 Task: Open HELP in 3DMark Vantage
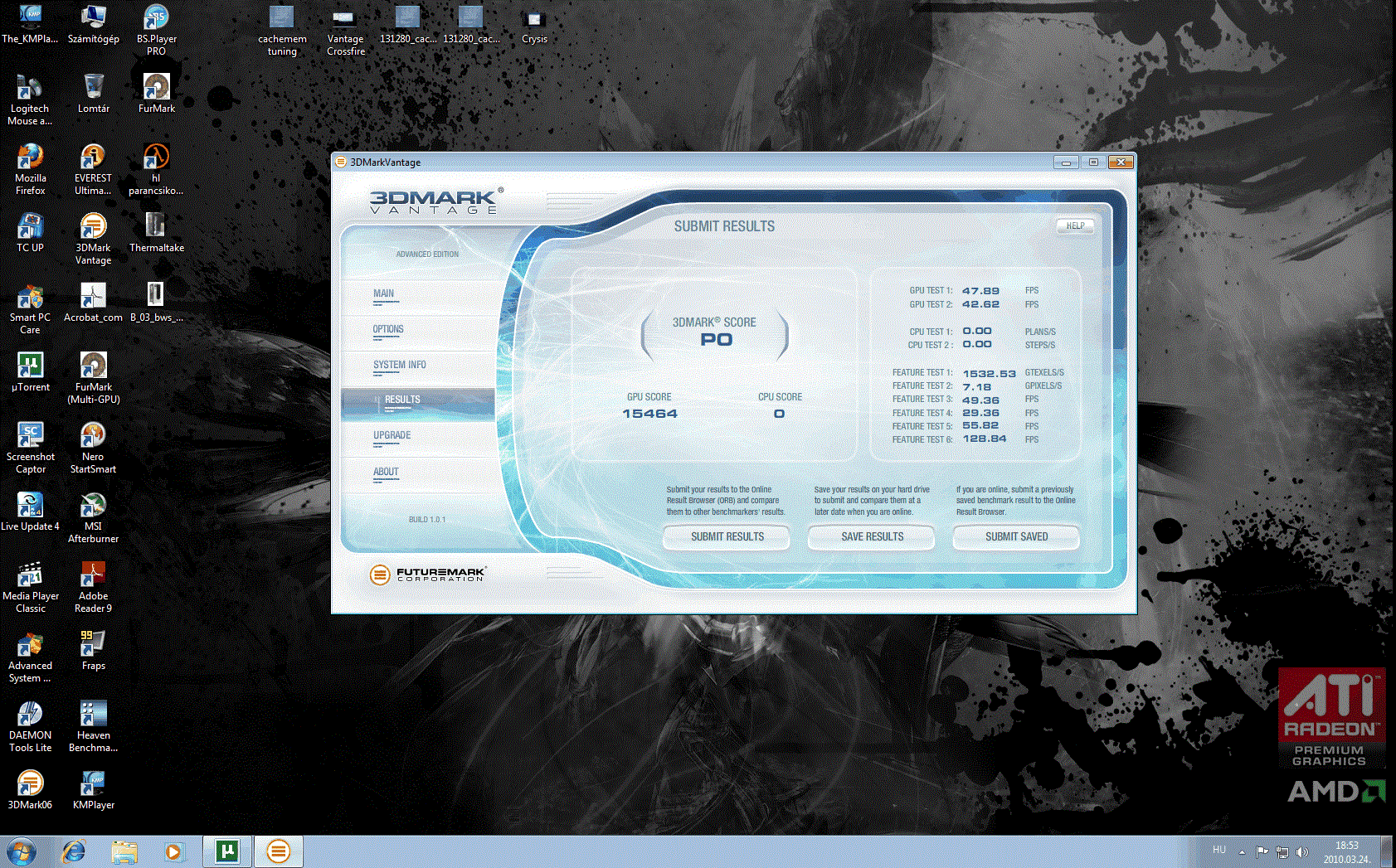click(1075, 225)
